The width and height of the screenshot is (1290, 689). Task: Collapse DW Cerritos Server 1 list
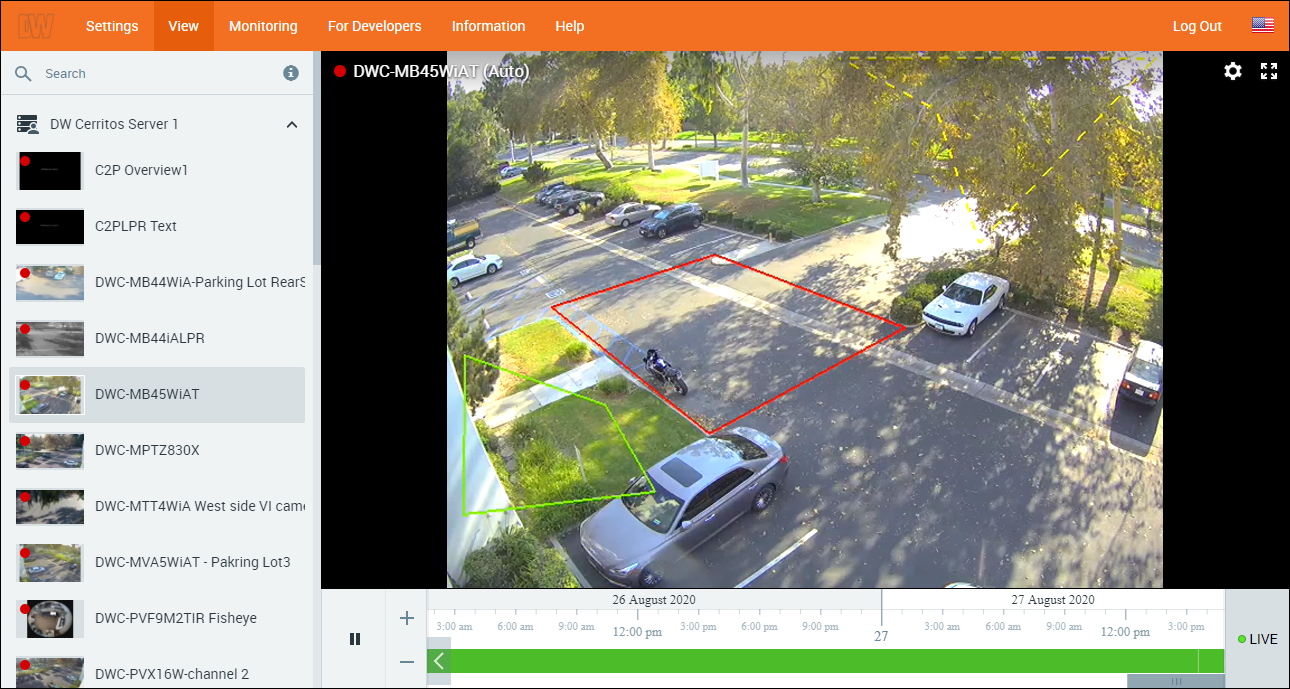pyautogui.click(x=292, y=125)
